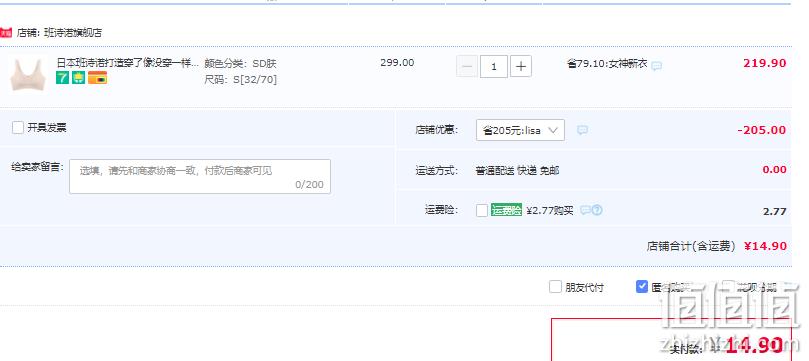Click the insurance price 2.77
Viewport: 809px width, 361px height.
coord(774,211)
